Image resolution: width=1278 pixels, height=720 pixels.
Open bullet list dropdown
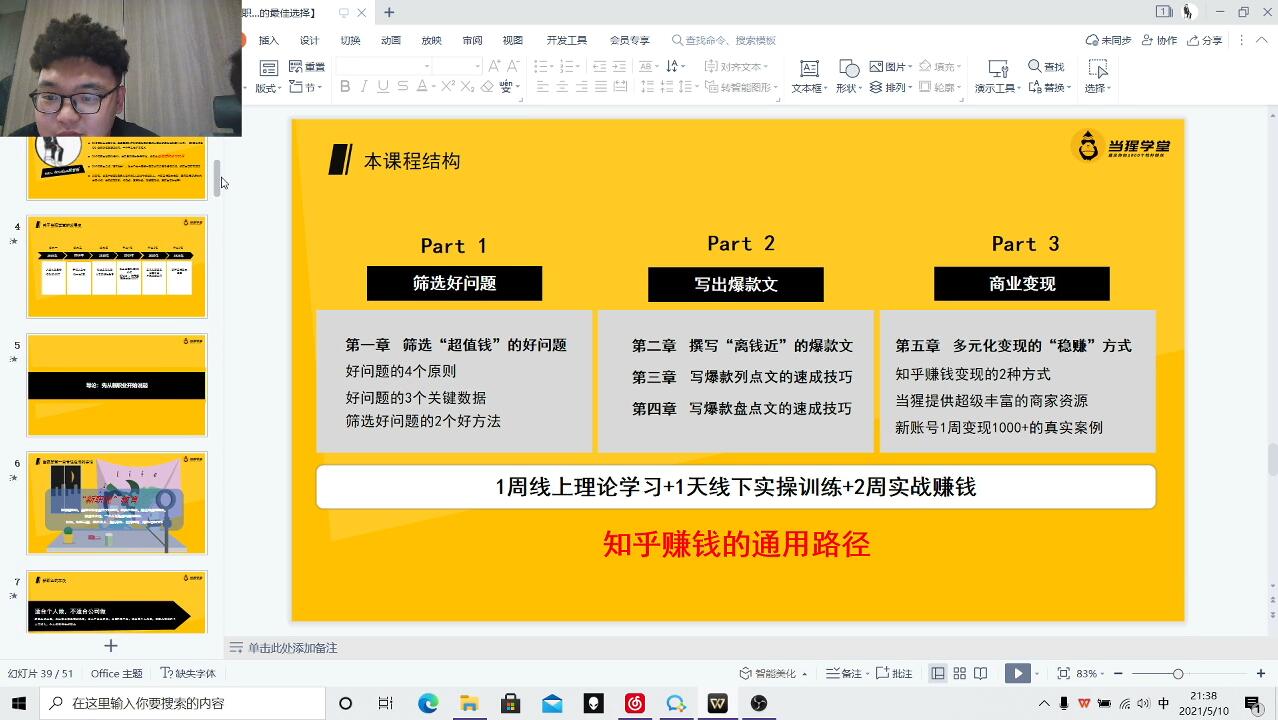(550, 66)
